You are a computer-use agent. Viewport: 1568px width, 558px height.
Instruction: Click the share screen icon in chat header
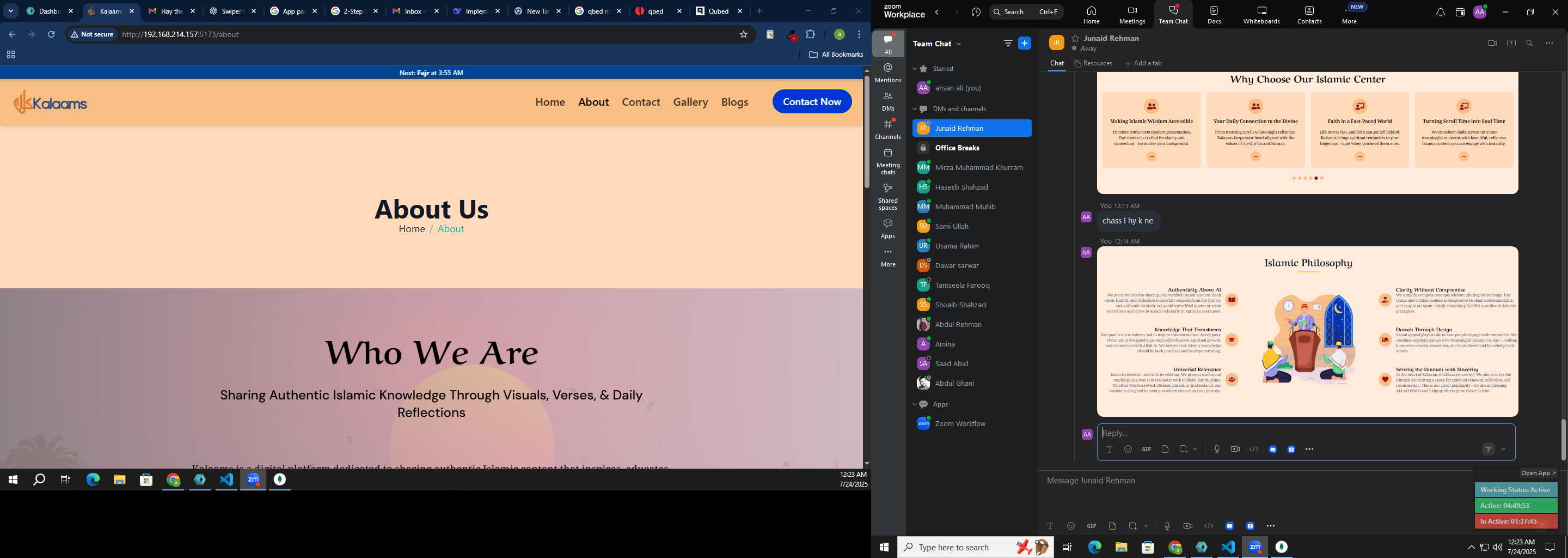(x=1511, y=43)
